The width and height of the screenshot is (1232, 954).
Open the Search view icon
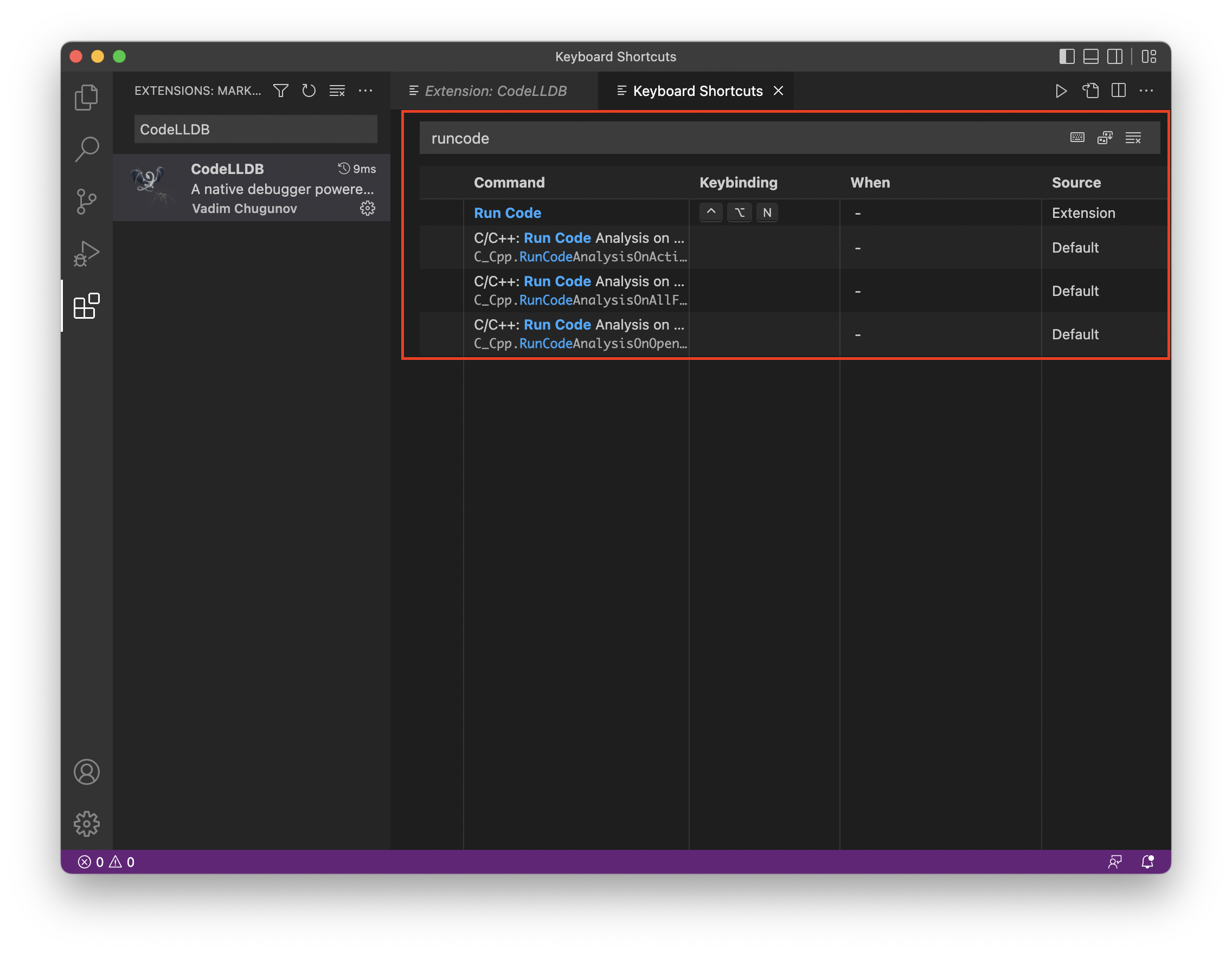pos(86,150)
